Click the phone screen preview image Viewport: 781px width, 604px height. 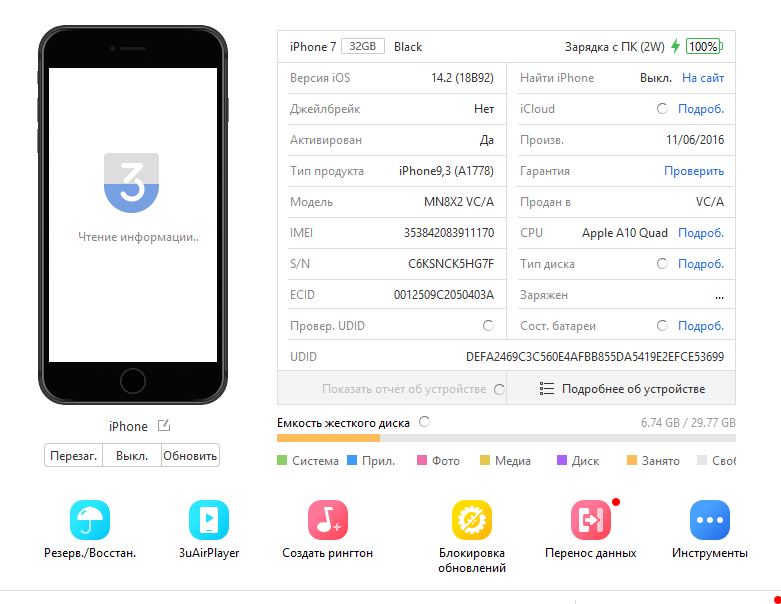tap(133, 215)
